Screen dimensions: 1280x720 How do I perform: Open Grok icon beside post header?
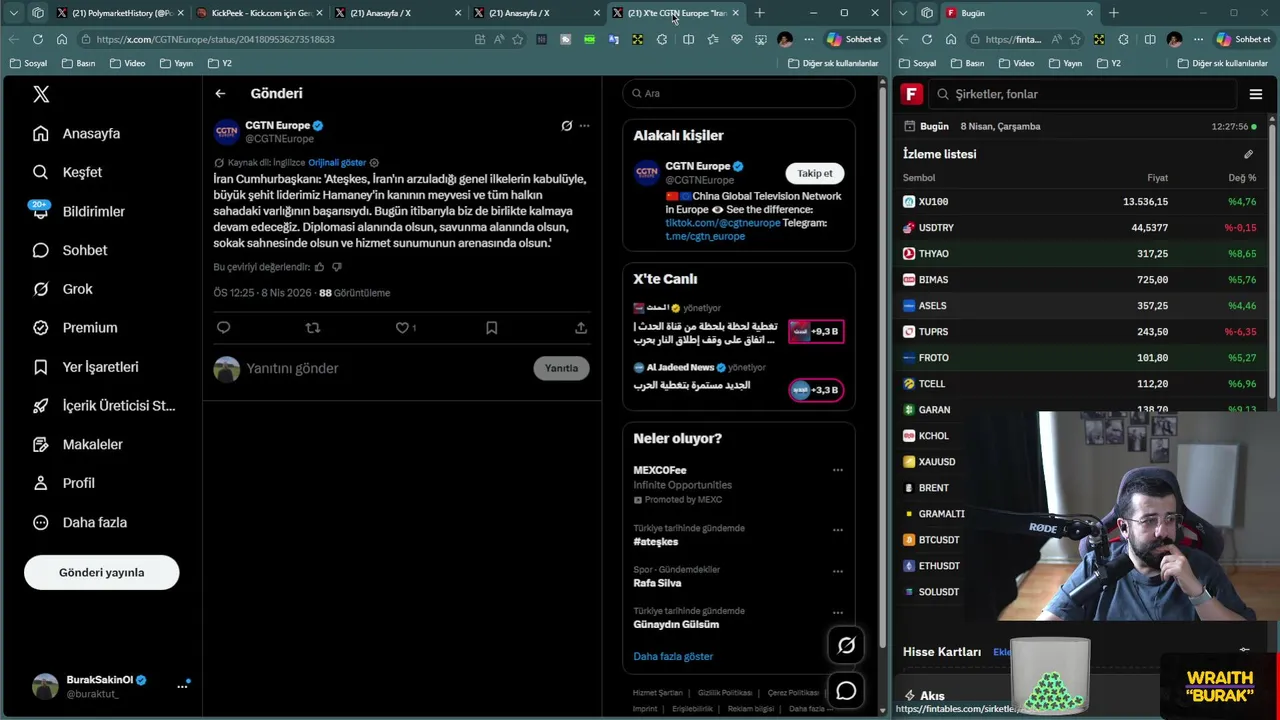[x=566, y=126]
